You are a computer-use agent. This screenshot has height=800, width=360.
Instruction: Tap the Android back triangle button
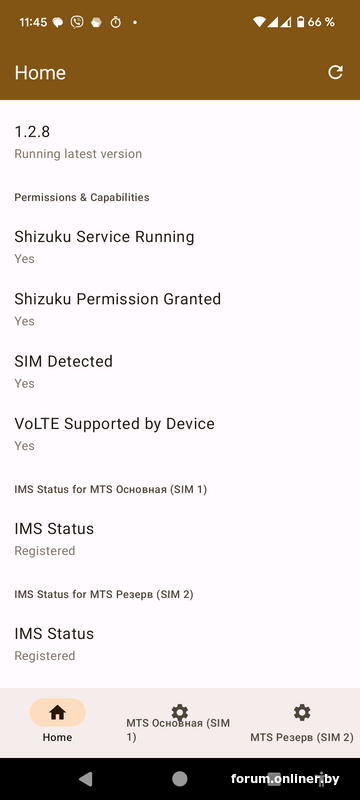(x=86, y=779)
